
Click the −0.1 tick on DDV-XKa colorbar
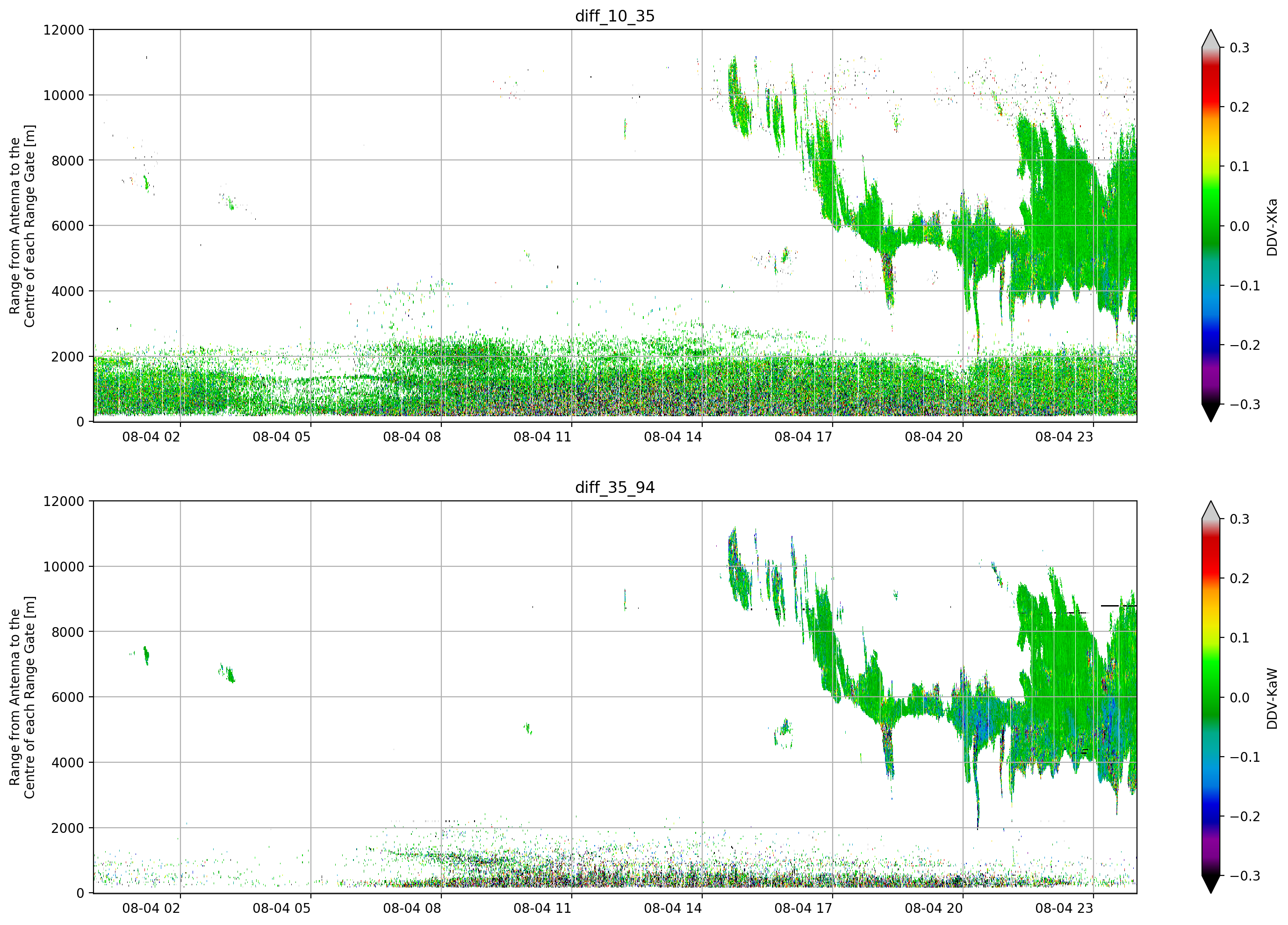[x=1245, y=286]
